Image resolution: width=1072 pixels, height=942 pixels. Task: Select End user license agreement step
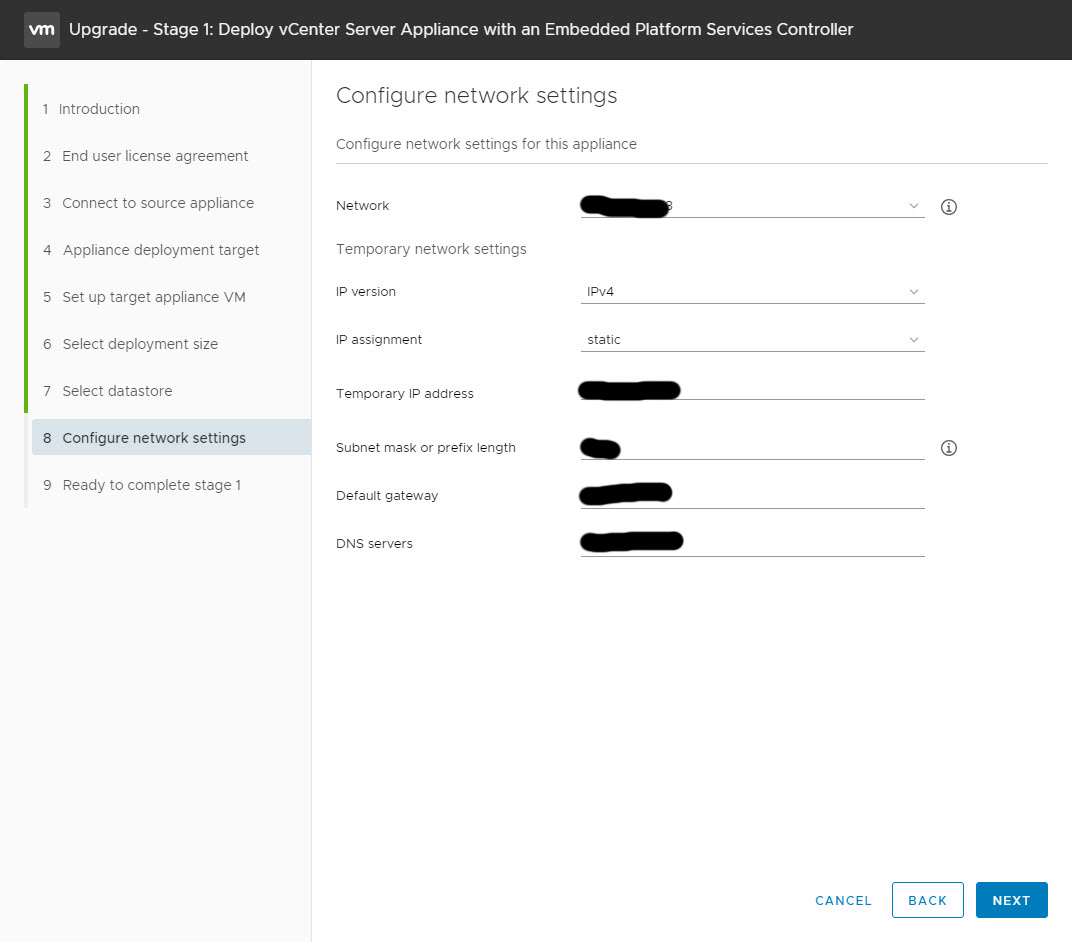click(x=145, y=157)
